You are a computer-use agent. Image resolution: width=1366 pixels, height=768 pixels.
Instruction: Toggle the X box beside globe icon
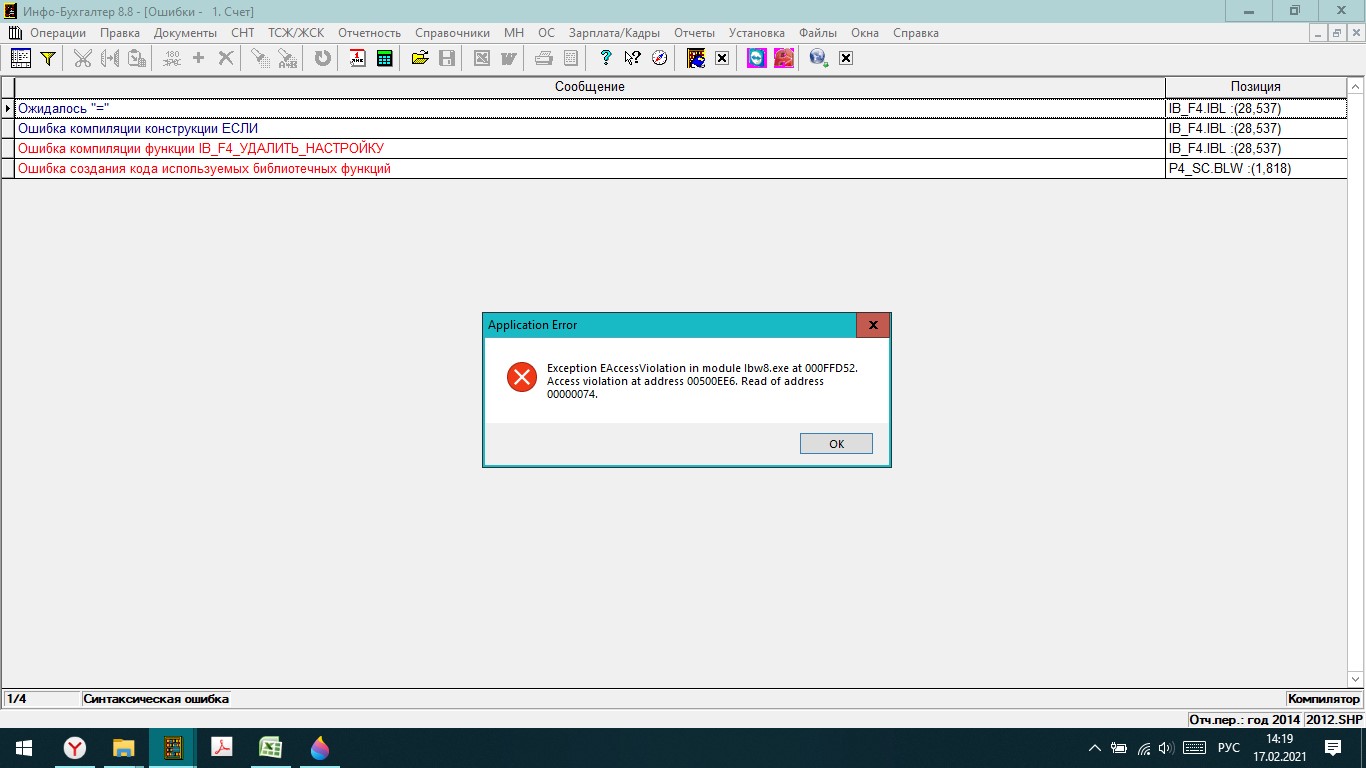(x=845, y=58)
